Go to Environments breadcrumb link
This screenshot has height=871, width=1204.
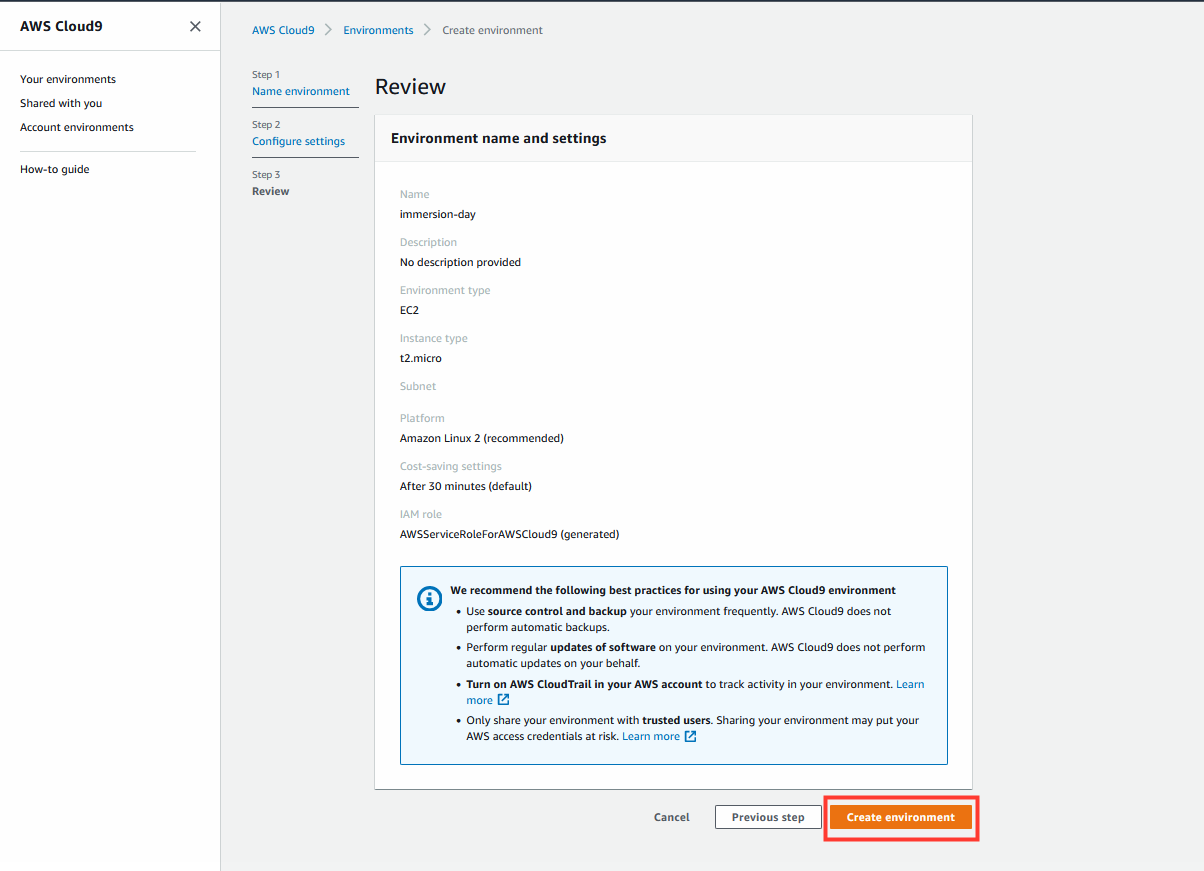pyautogui.click(x=378, y=30)
